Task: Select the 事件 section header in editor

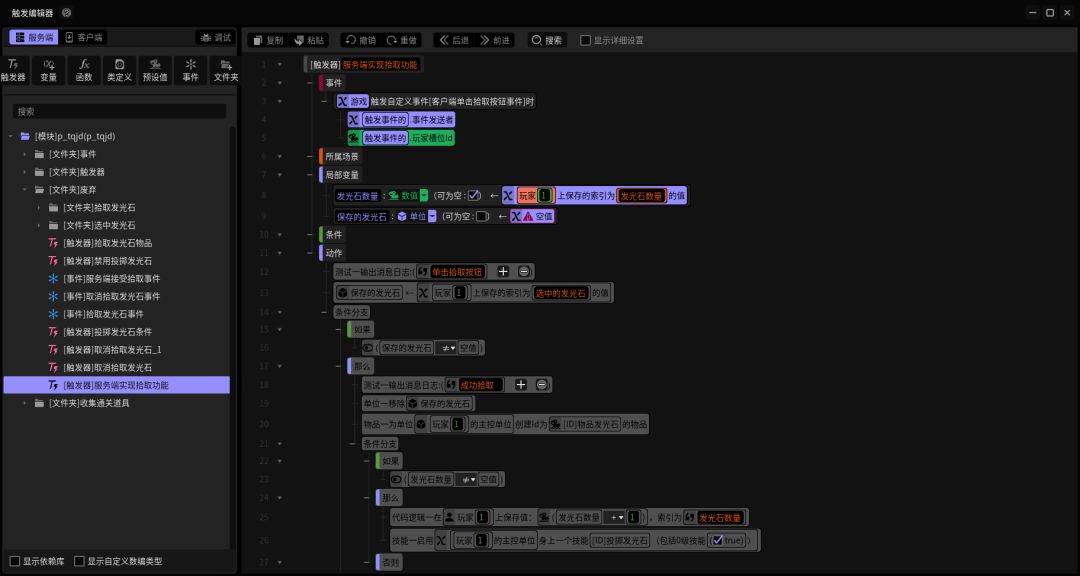Action: pos(333,83)
